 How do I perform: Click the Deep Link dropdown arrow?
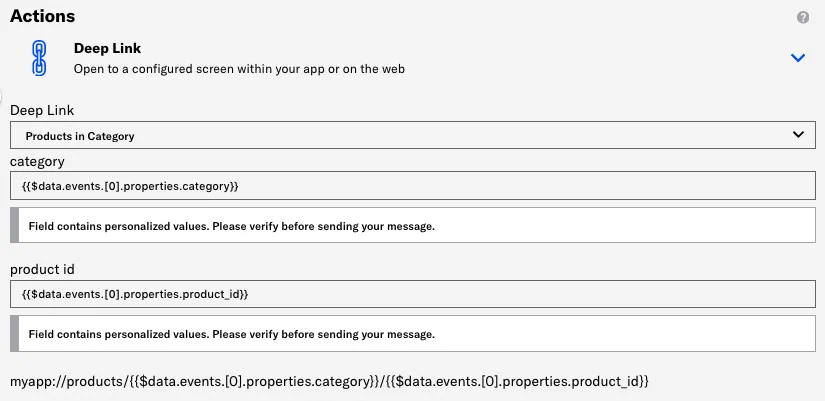point(798,135)
